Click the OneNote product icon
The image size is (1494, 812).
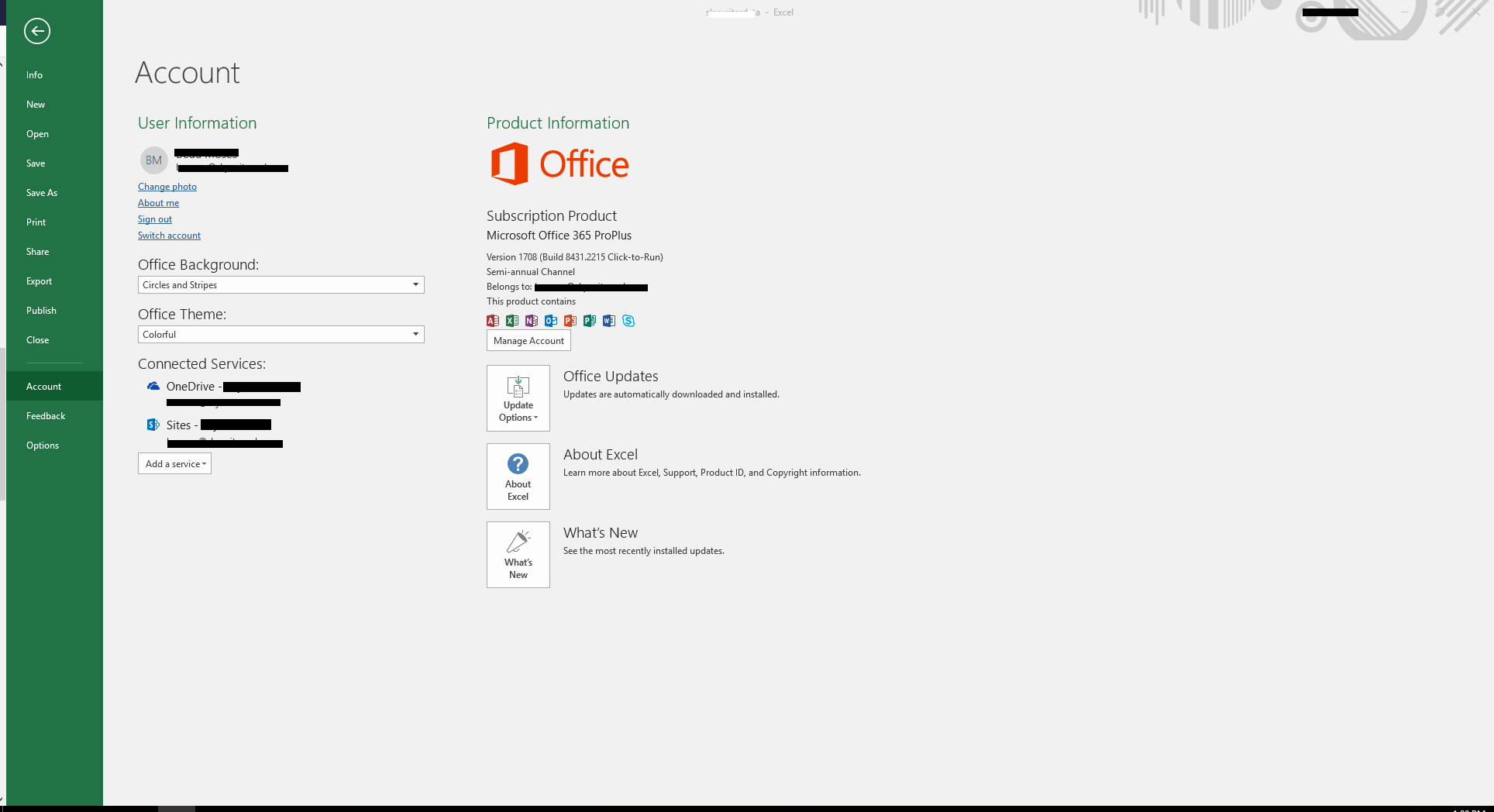point(532,321)
